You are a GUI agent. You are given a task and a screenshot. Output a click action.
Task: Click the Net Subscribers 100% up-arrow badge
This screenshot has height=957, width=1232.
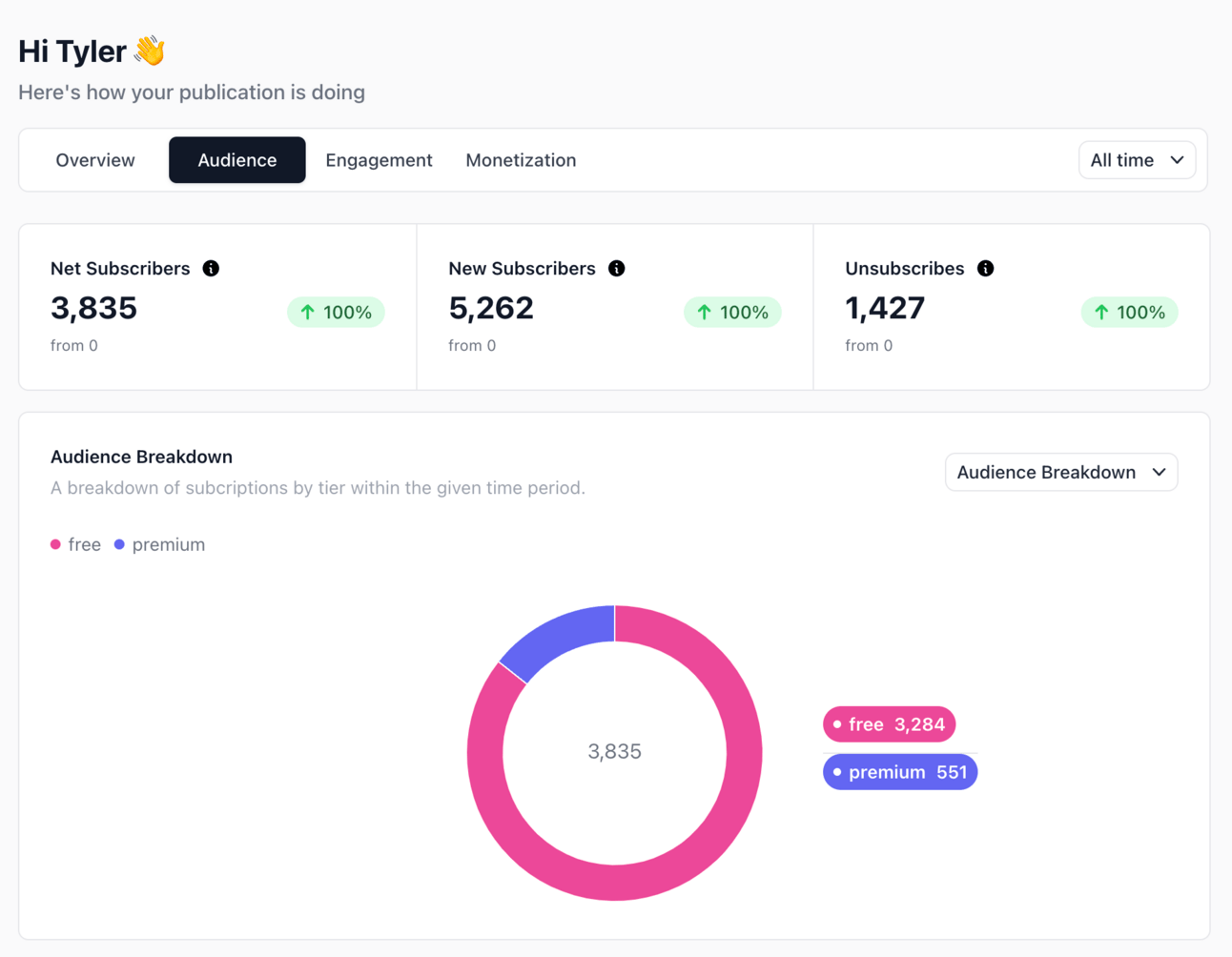pyautogui.click(x=336, y=312)
